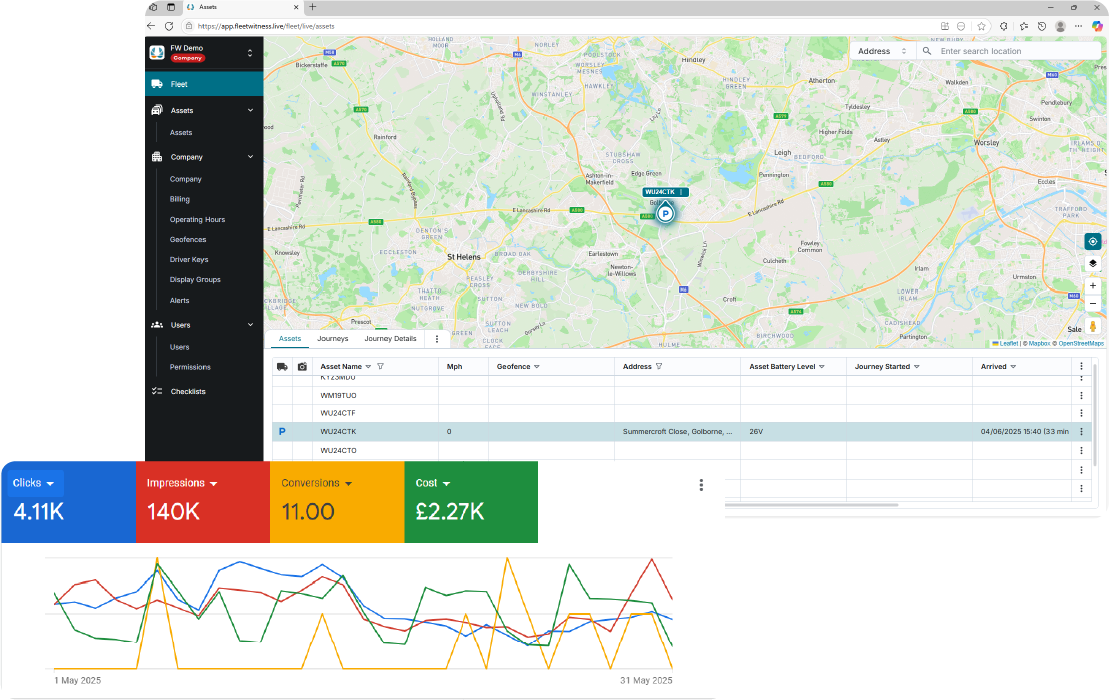Open the vertical dots menu next to Journey Details tab
The width and height of the screenshot is (1109, 700).
[437, 339]
